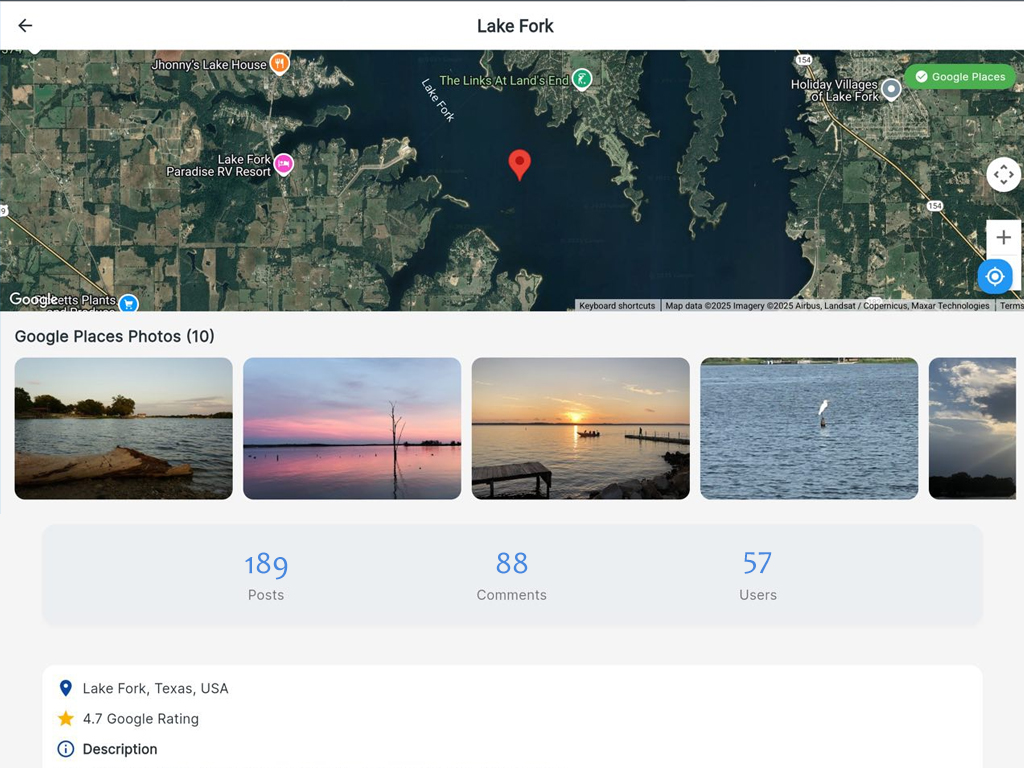Image resolution: width=1024 pixels, height=768 pixels.
Task: View the 189 Posts stat
Action: point(266,575)
